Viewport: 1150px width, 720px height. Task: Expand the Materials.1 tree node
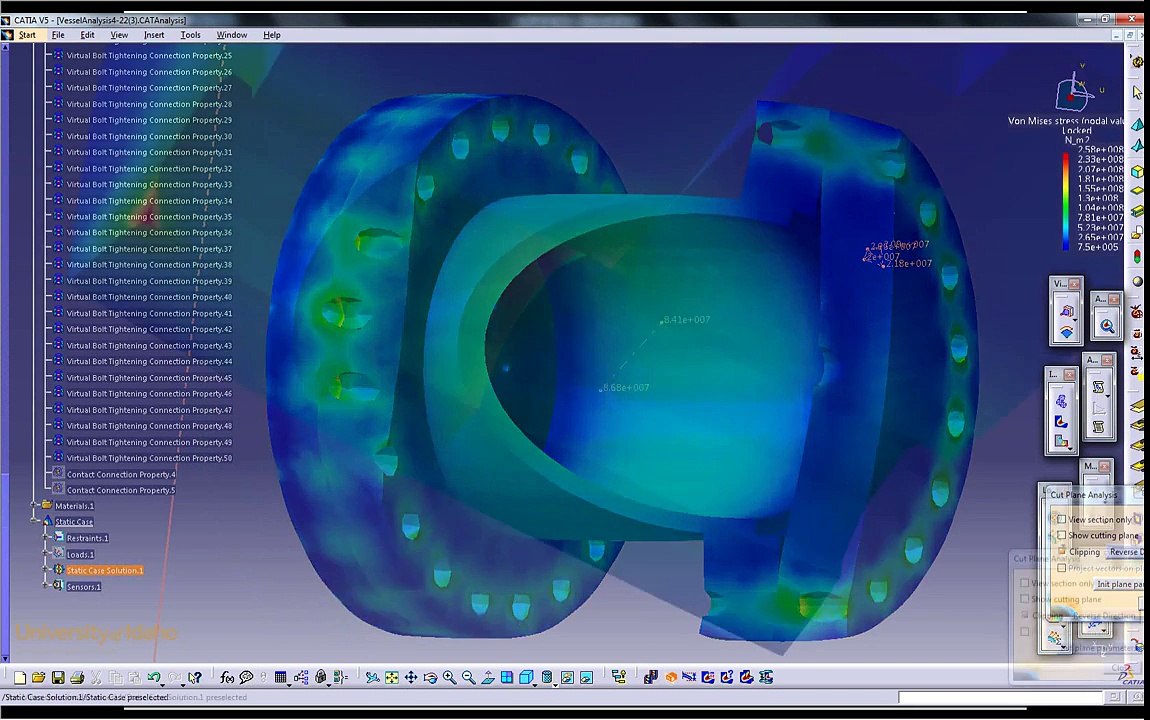34,505
